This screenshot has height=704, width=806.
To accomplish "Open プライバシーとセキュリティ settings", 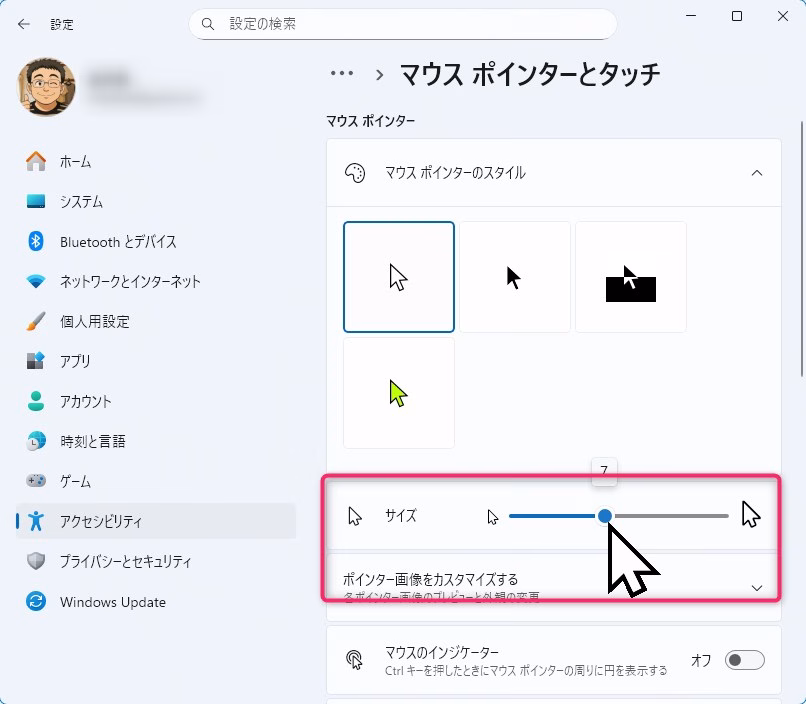I will [125, 562].
